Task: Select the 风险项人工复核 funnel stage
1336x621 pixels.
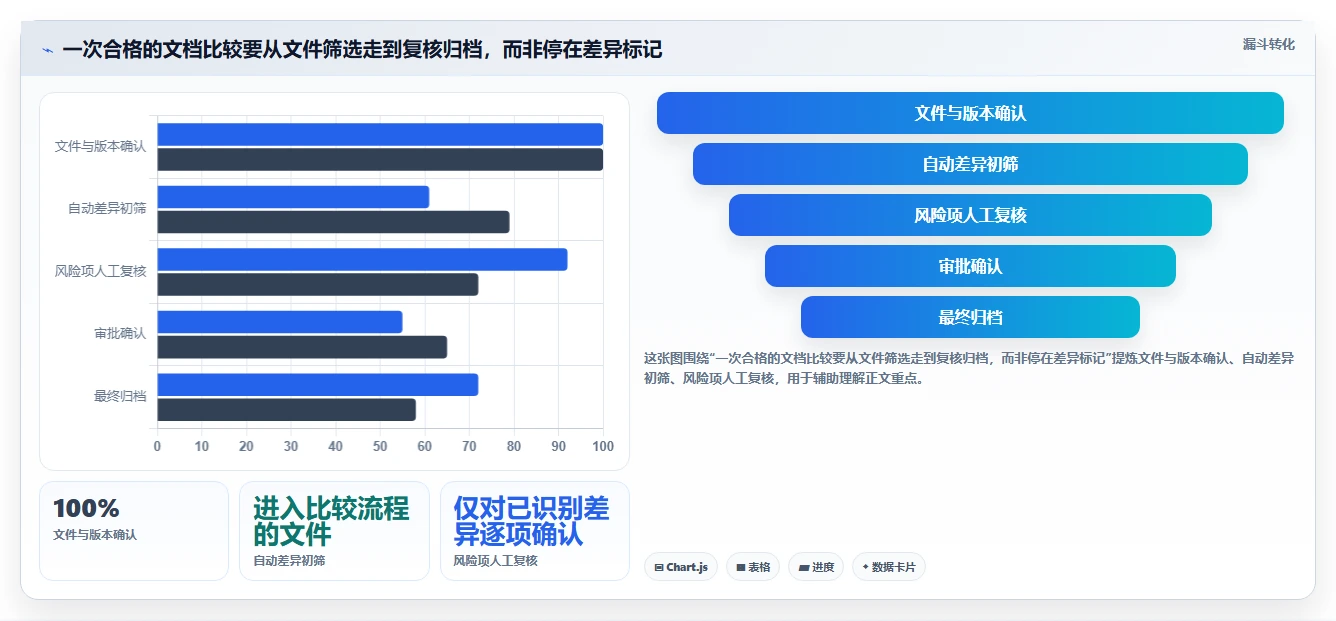Action: tap(970, 215)
